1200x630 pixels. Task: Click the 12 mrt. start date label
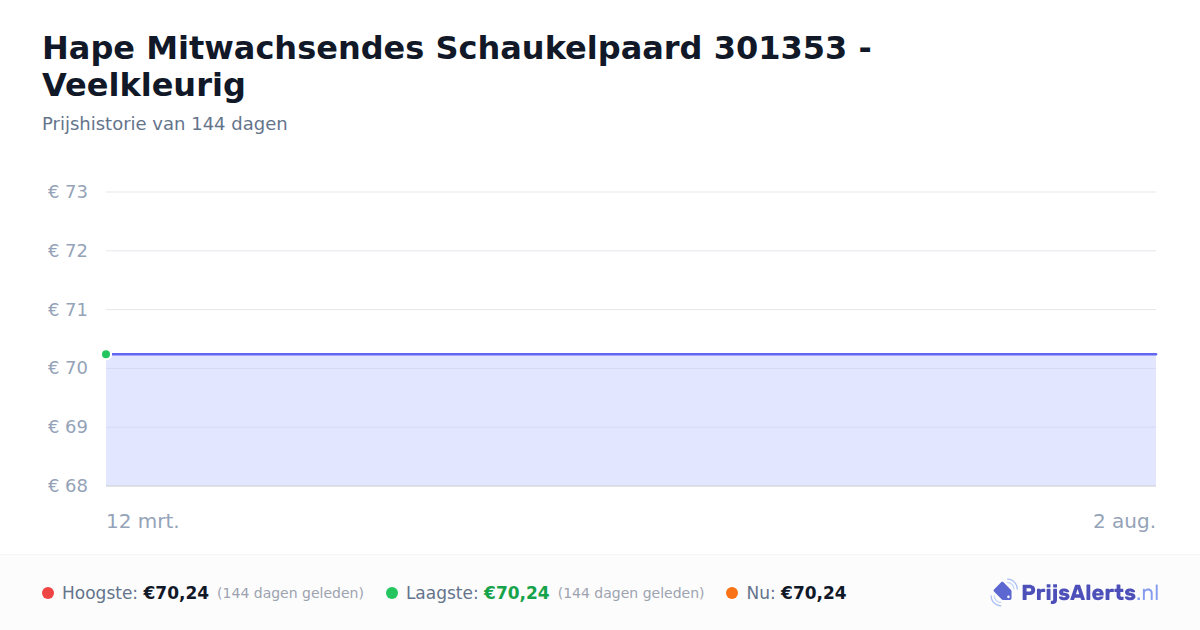pos(143,521)
